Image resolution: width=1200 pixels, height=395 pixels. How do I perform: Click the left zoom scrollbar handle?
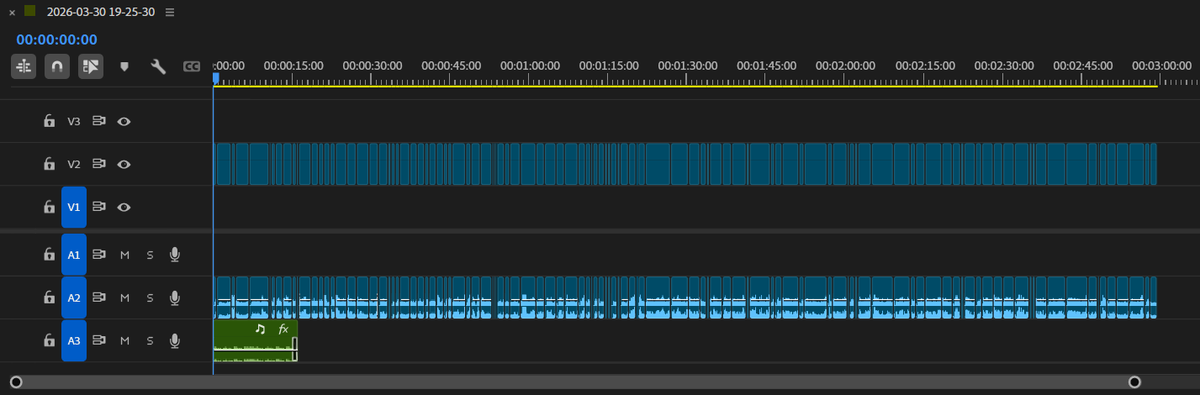coord(15,381)
